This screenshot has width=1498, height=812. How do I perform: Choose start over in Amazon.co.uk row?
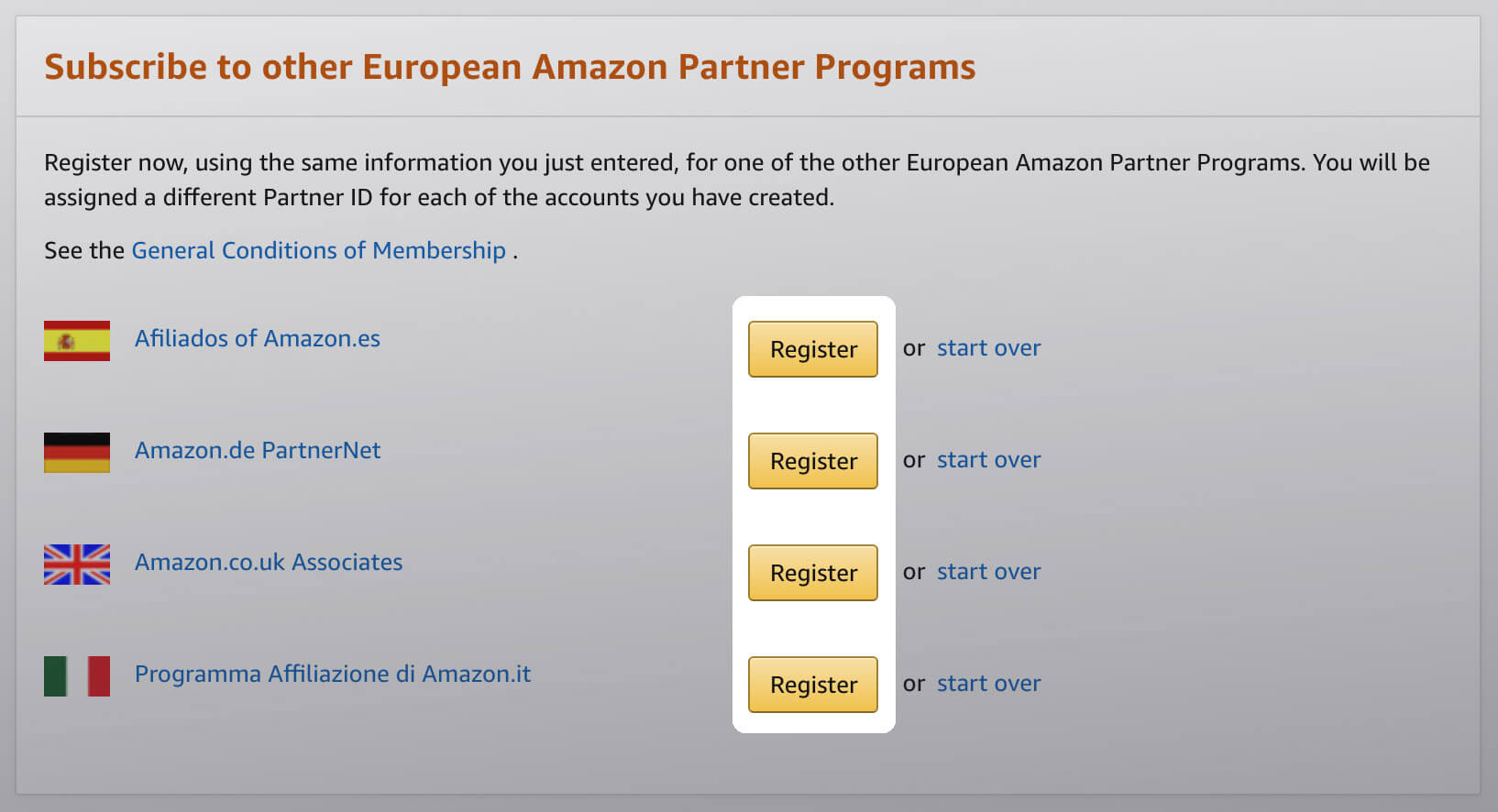[988, 572]
